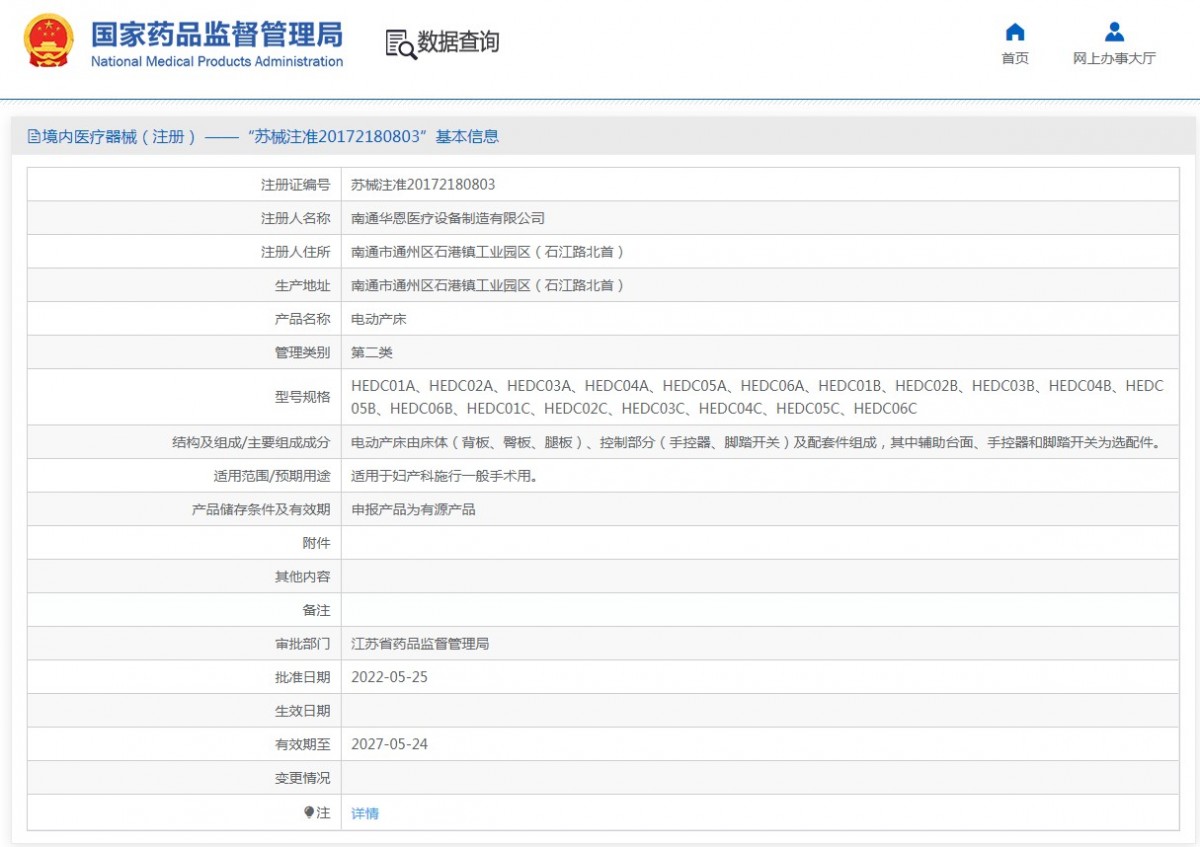Click the 结构及组成 description value
The height and width of the screenshot is (847, 1200).
pos(756,442)
